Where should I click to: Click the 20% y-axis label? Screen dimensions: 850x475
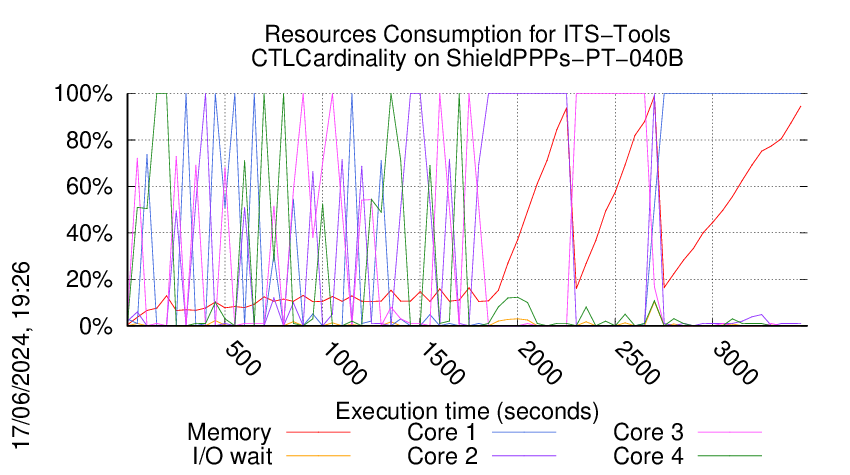pos(89,280)
